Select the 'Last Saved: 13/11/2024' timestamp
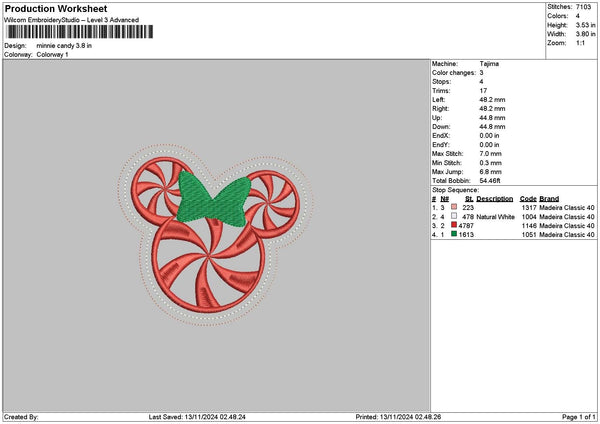 pyautogui.click(x=197, y=417)
